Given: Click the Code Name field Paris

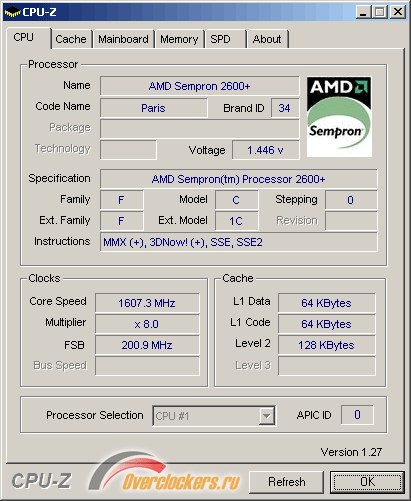Looking at the screenshot, I should point(153,108).
